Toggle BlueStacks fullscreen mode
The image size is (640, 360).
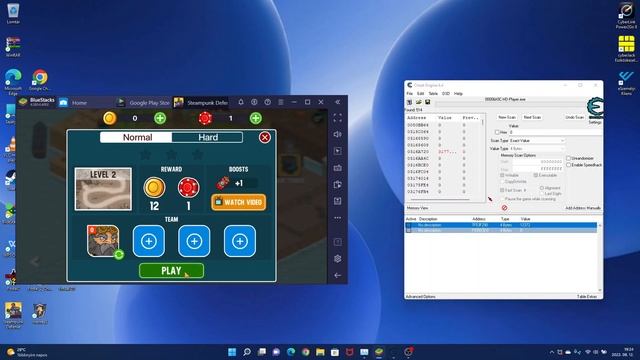point(338,118)
